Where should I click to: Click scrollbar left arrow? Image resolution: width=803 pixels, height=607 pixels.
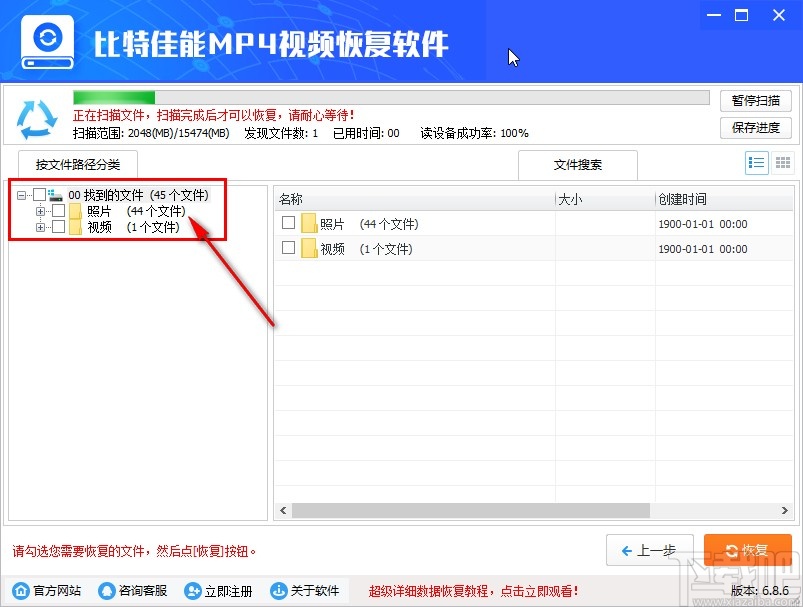point(283,510)
